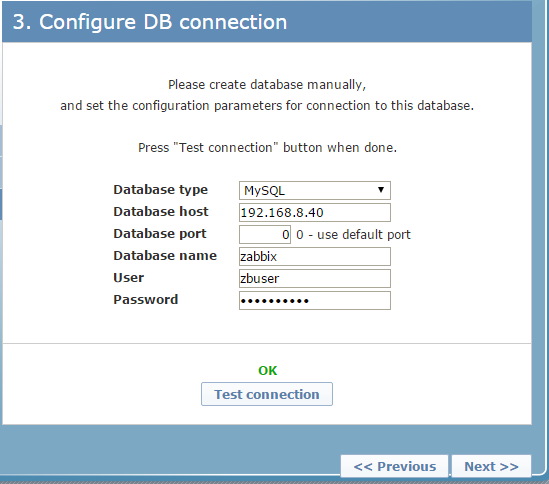Screen dimensions: 549x484
Task: Go back with the << Previous button
Action: [395, 466]
